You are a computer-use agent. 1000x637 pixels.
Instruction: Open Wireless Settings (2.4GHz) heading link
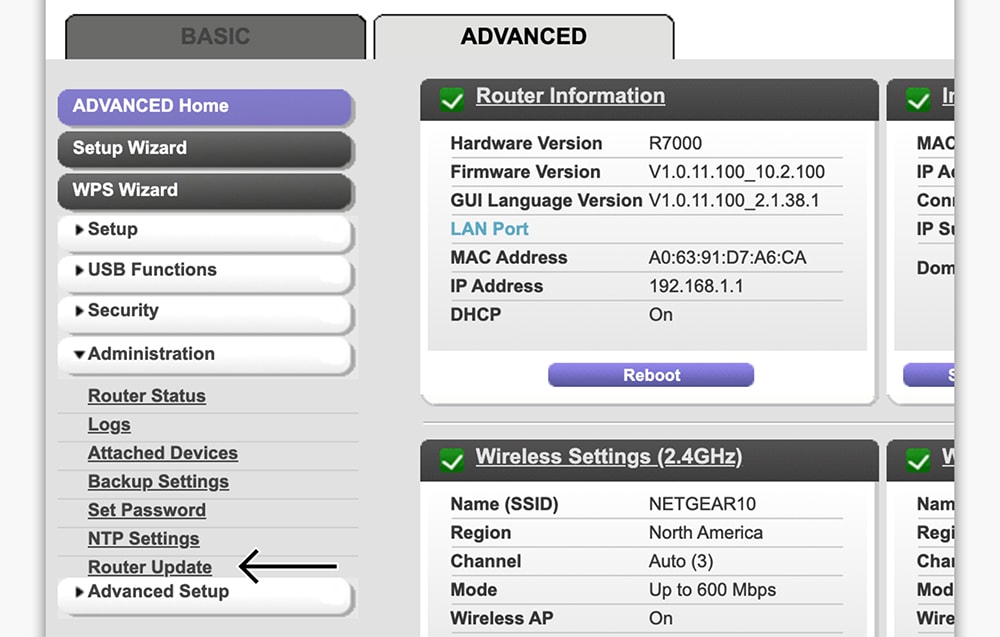click(609, 457)
